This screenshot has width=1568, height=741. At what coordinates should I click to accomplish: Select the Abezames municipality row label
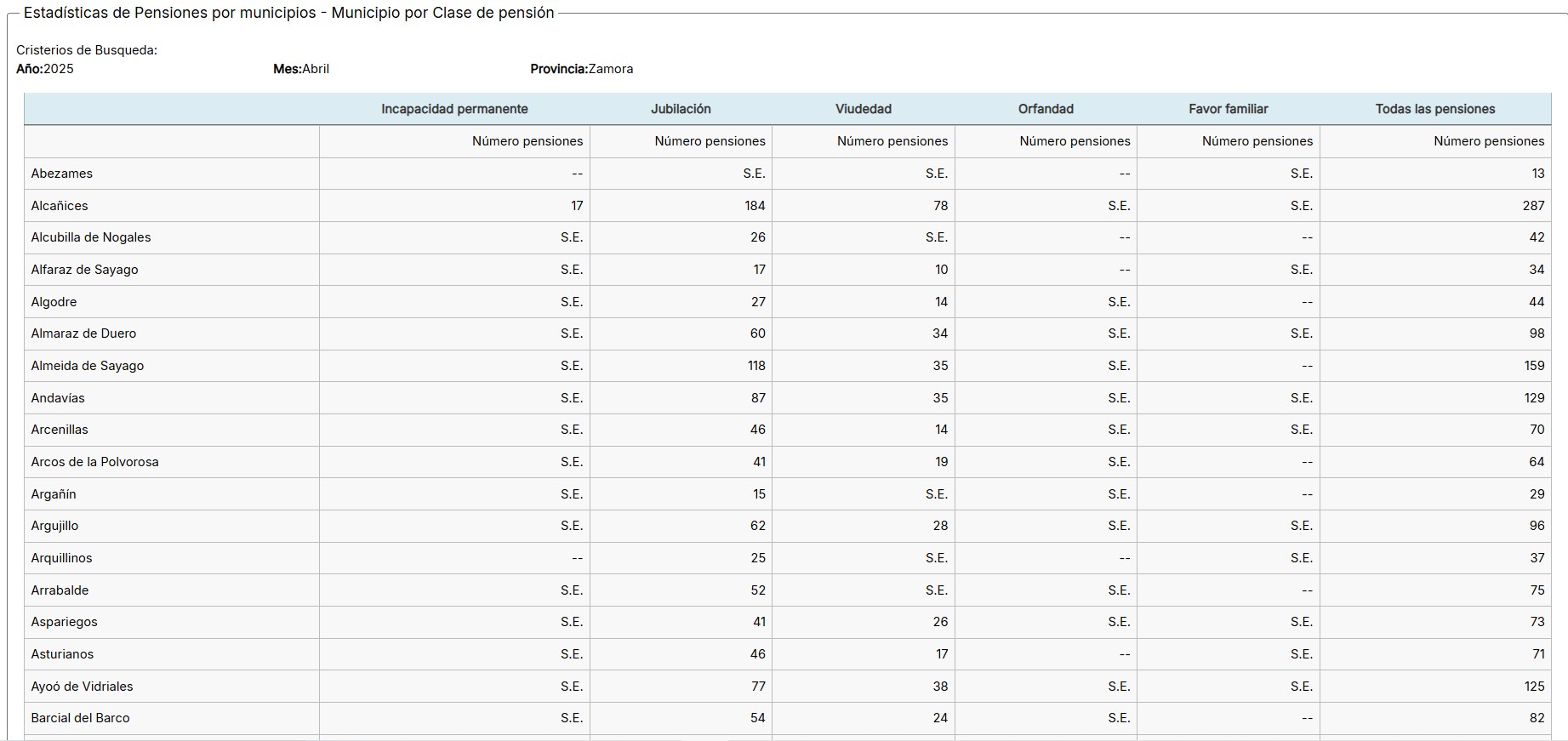[x=62, y=174]
